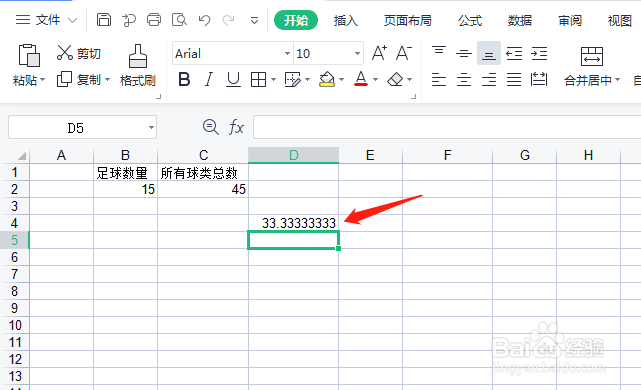Cut selection with scissors 剪切
The image size is (641, 390).
pos(78,53)
